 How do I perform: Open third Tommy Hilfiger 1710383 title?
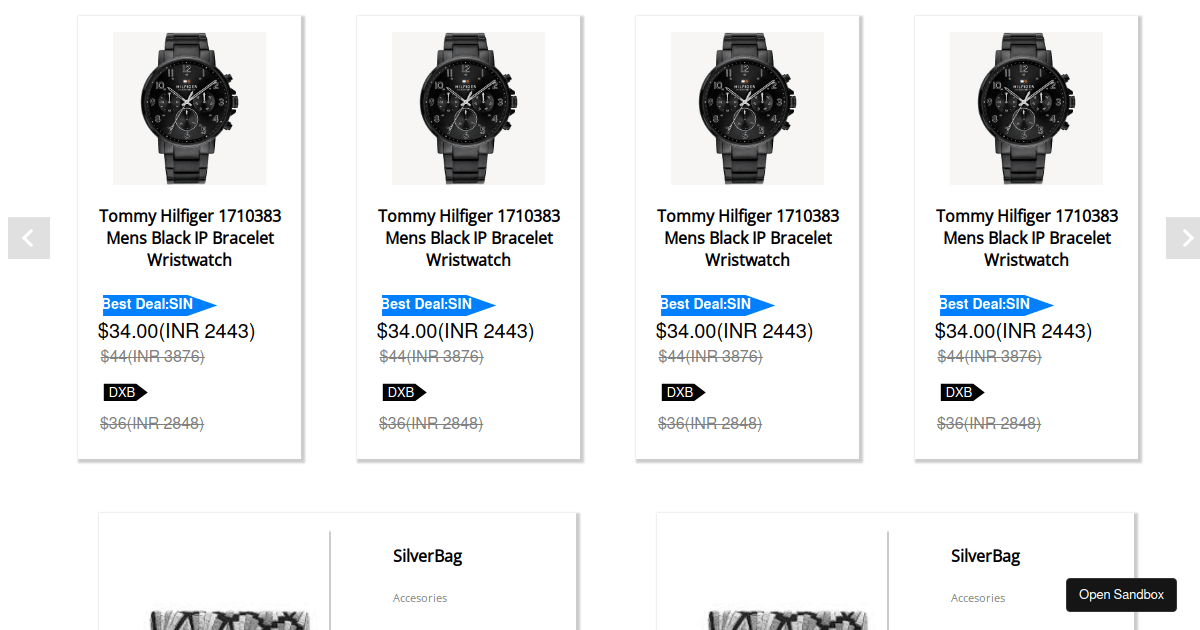(748, 238)
